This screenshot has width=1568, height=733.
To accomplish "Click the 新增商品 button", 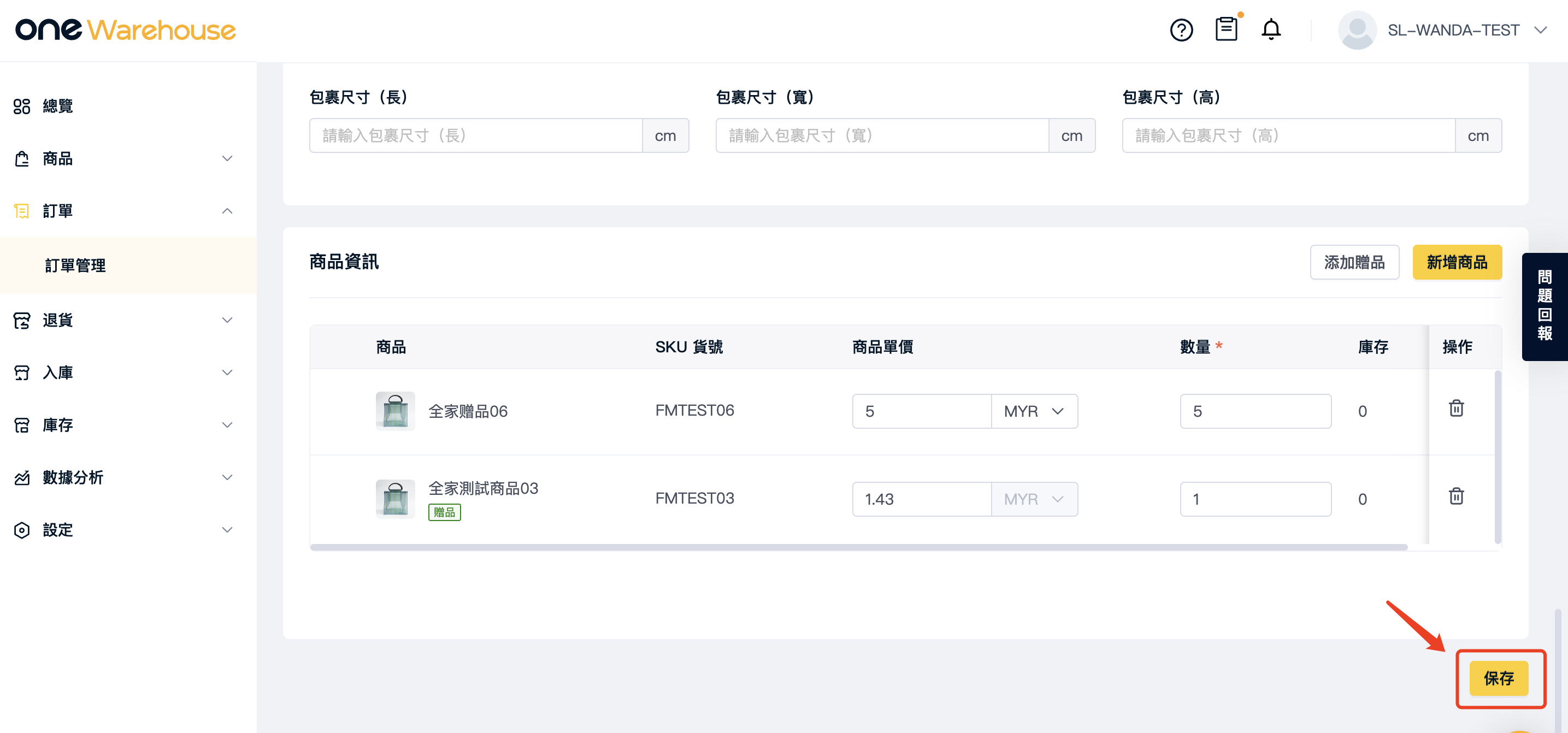I will pyautogui.click(x=1457, y=262).
